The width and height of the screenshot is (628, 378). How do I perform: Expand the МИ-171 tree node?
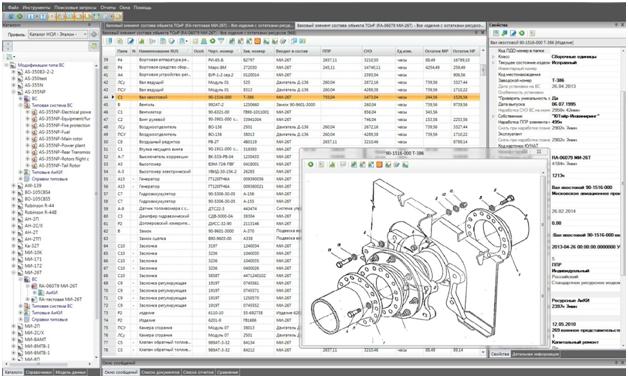[x=13, y=259]
